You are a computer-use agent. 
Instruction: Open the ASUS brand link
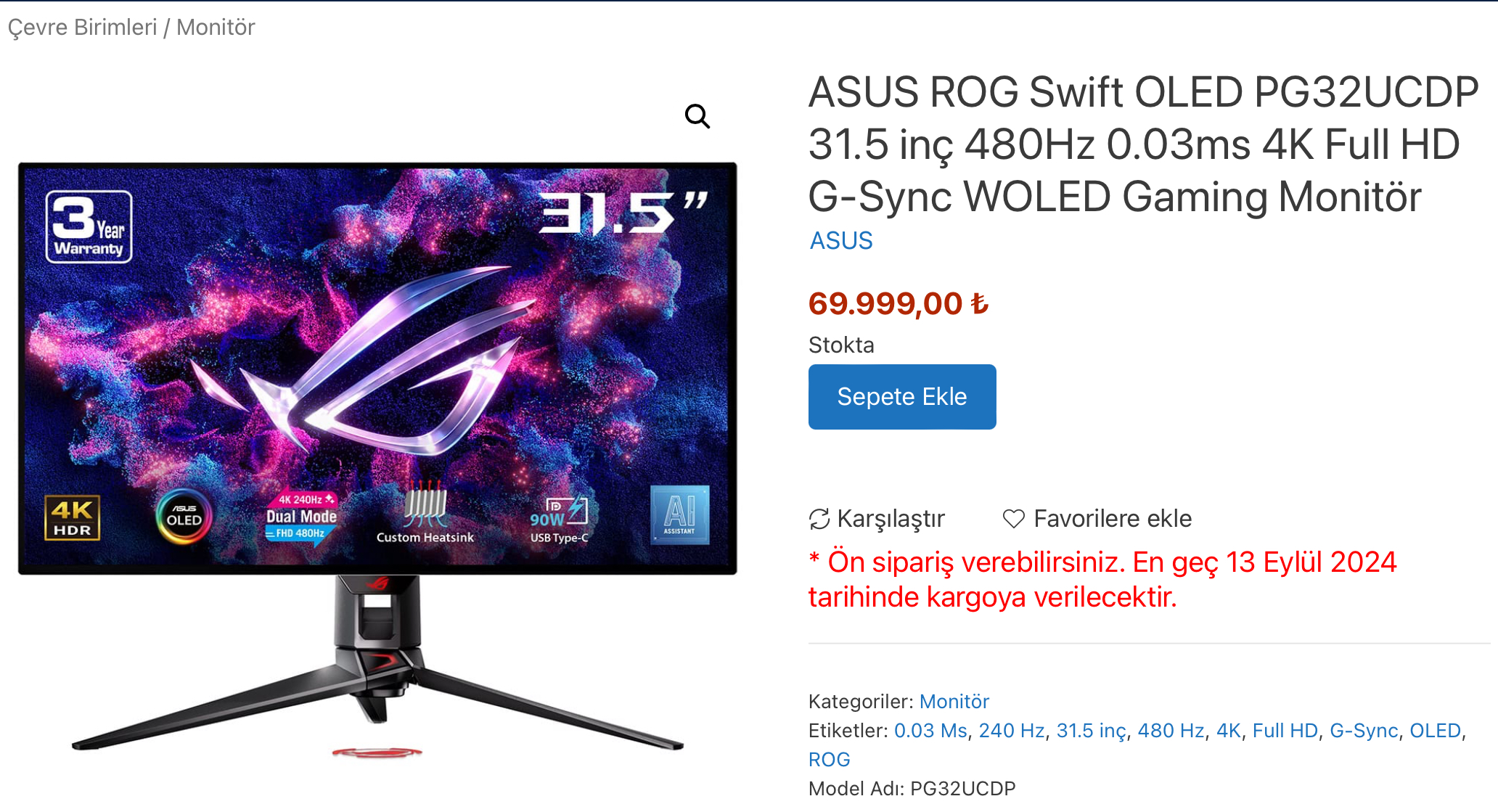point(841,241)
